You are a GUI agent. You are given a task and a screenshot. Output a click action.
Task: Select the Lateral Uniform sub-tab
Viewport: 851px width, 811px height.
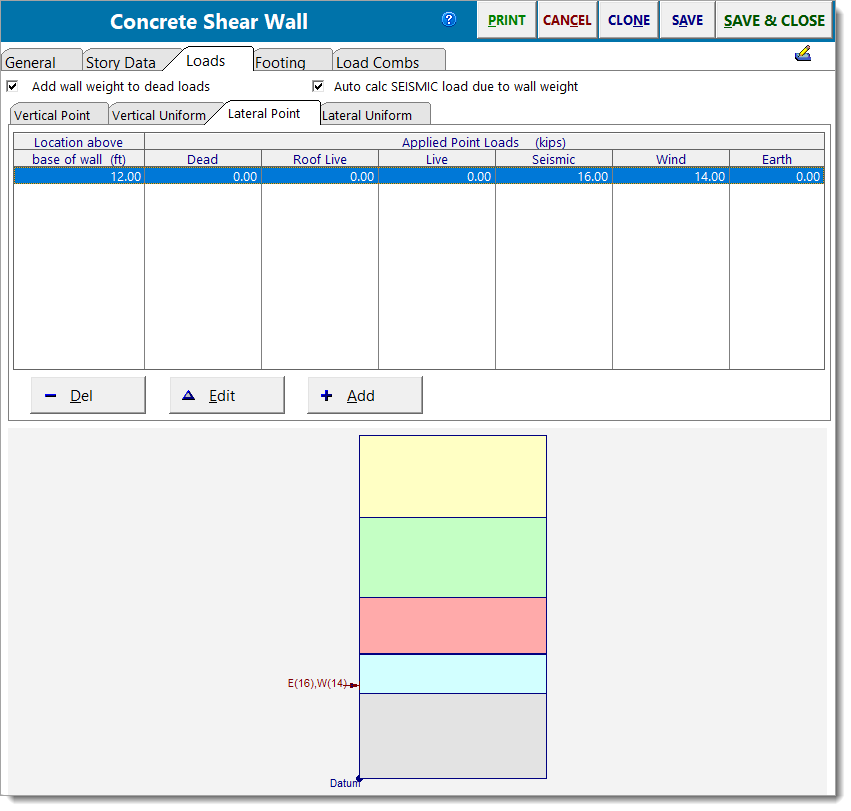[374, 114]
